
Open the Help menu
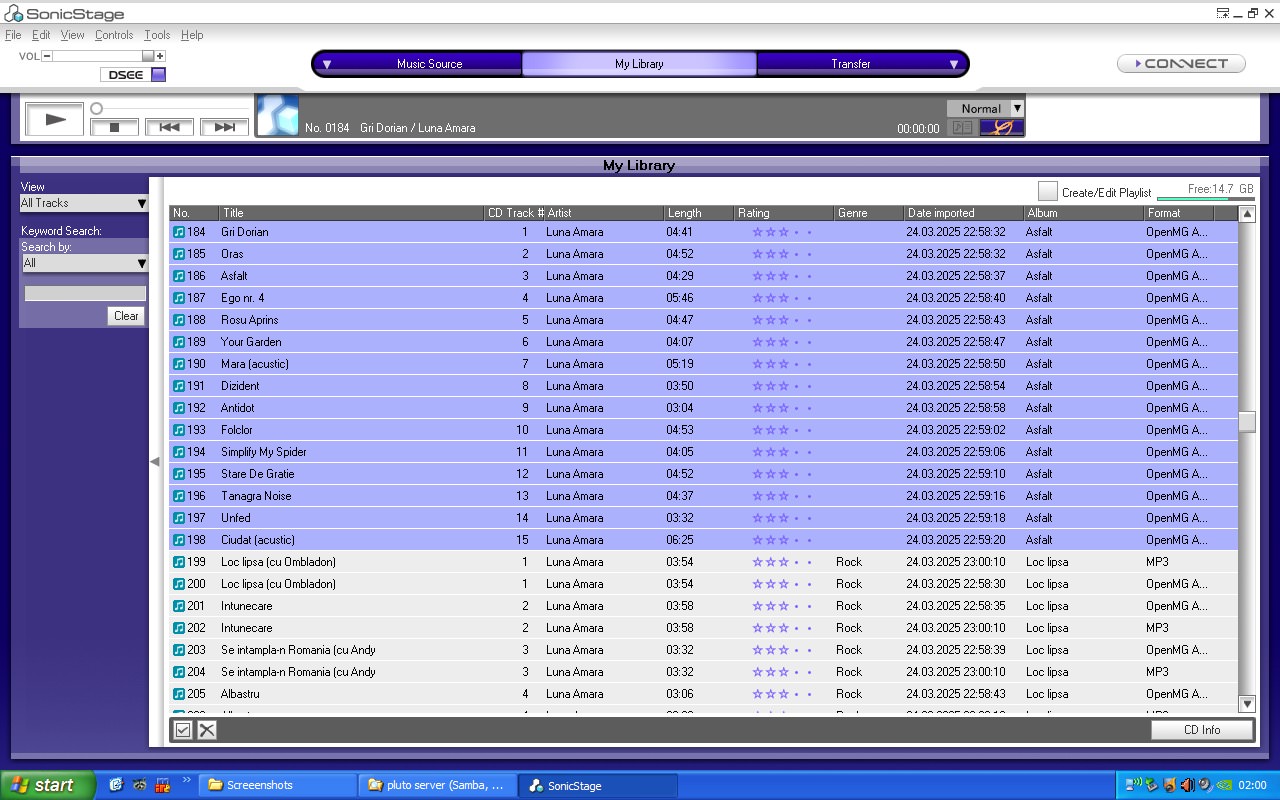192,35
